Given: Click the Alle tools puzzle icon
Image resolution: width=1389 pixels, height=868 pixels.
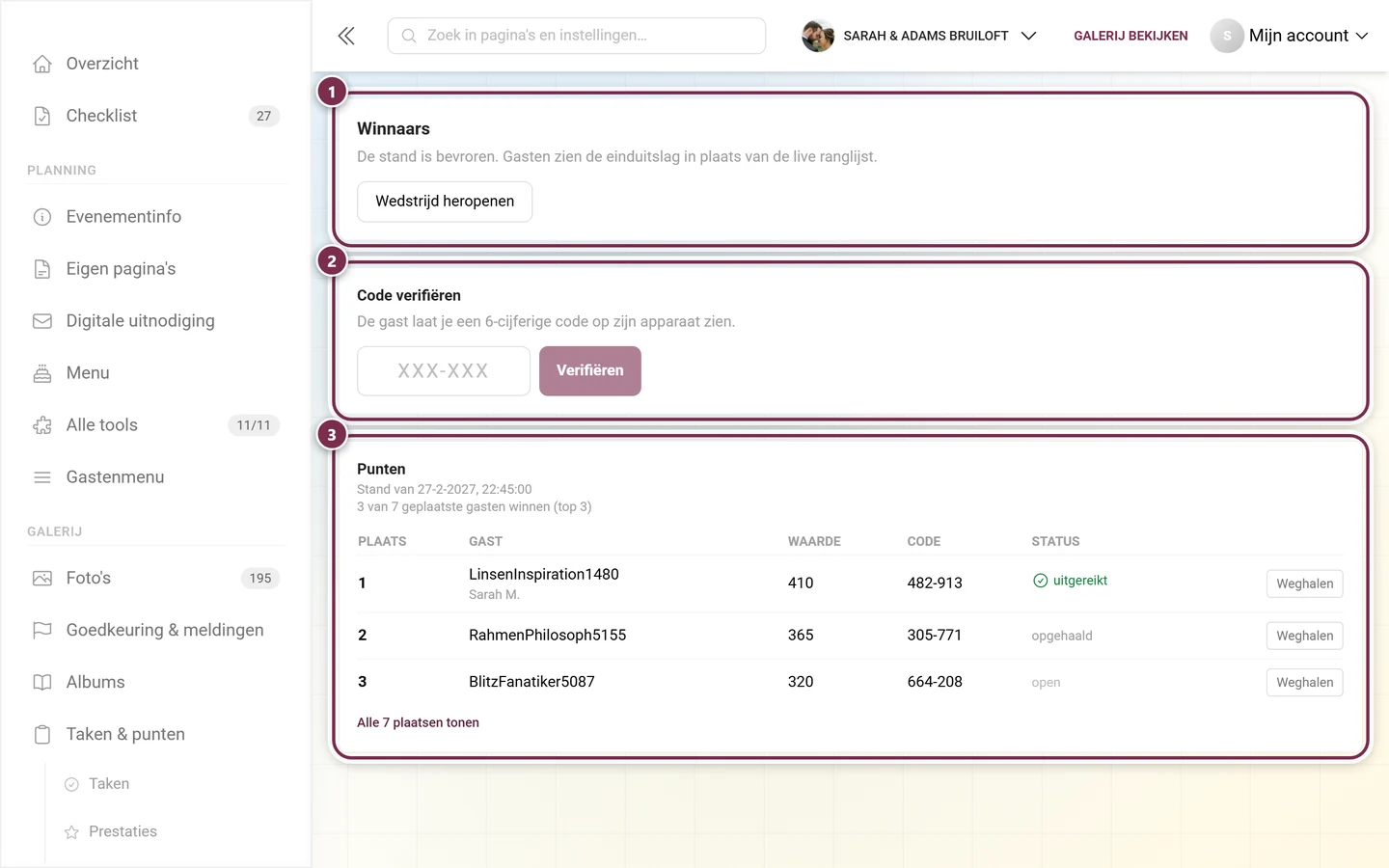Looking at the screenshot, I should coord(42,425).
